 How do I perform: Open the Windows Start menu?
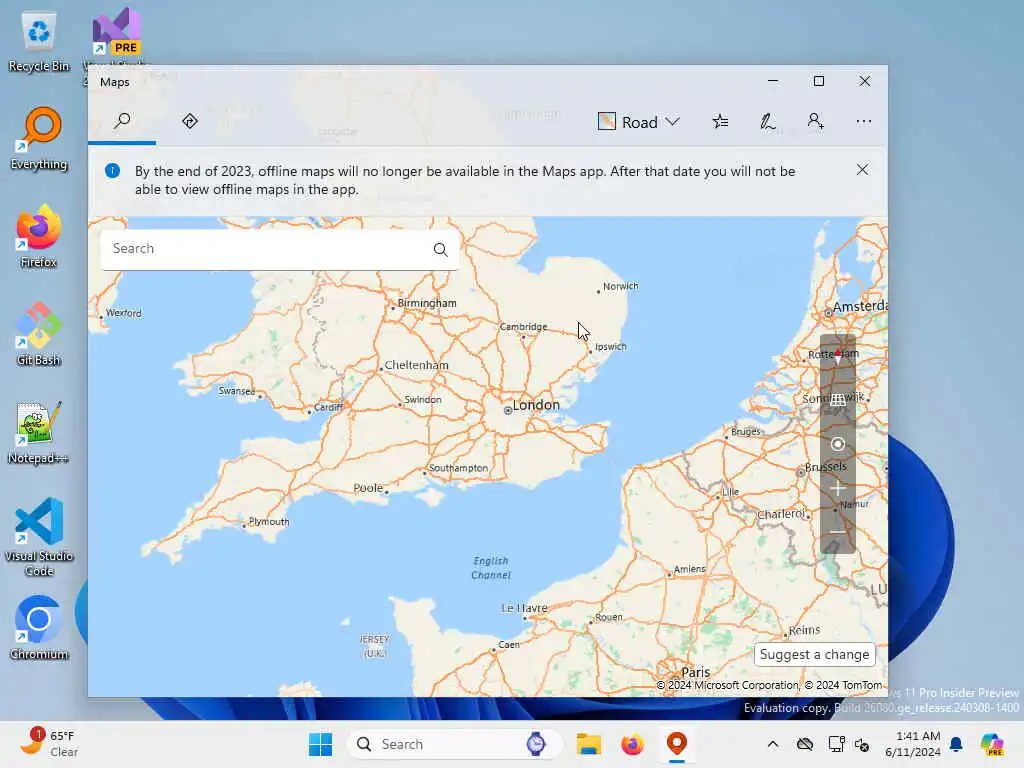(x=320, y=744)
